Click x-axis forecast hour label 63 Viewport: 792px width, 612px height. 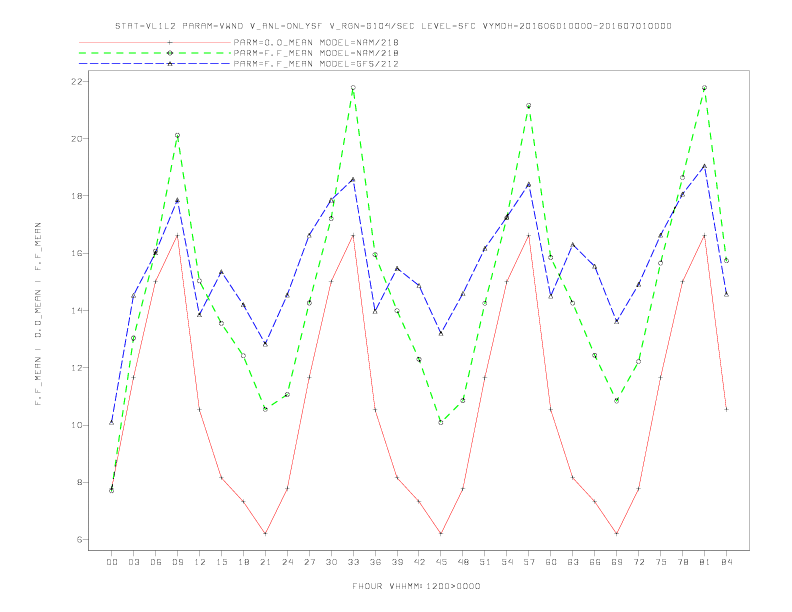[x=573, y=562]
